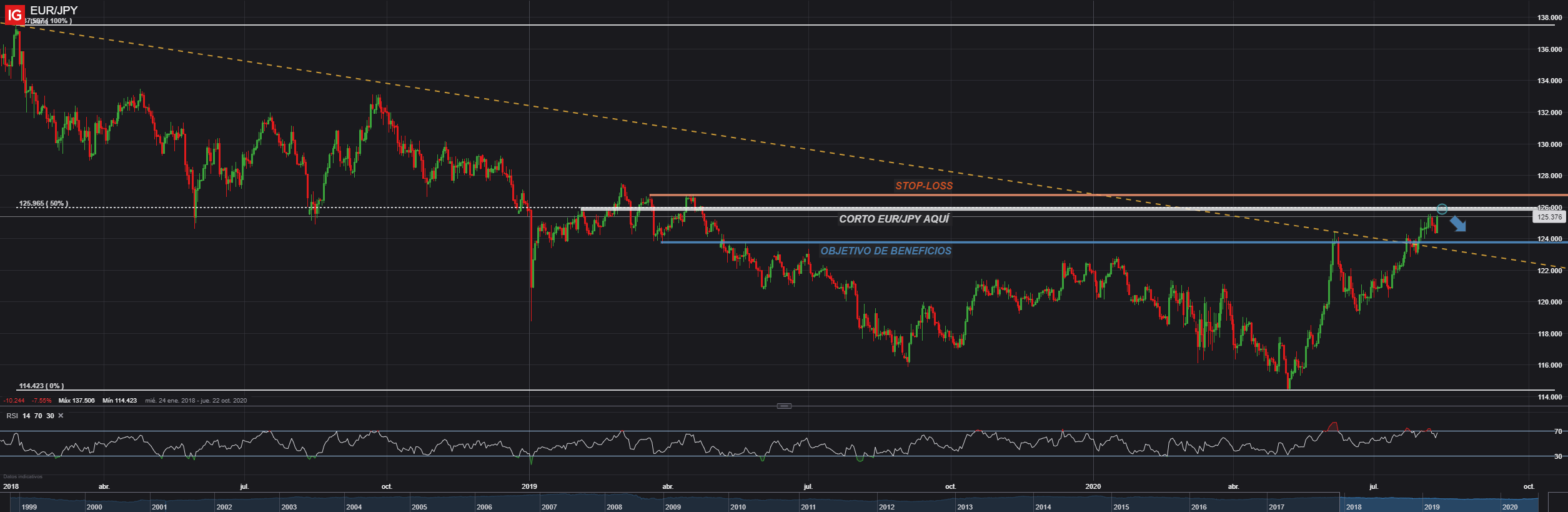Image resolution: width=1568 pixels, height=512 pixels.
Task: Jump to 2003 in the navigator timeline
Action: (289, 507)
